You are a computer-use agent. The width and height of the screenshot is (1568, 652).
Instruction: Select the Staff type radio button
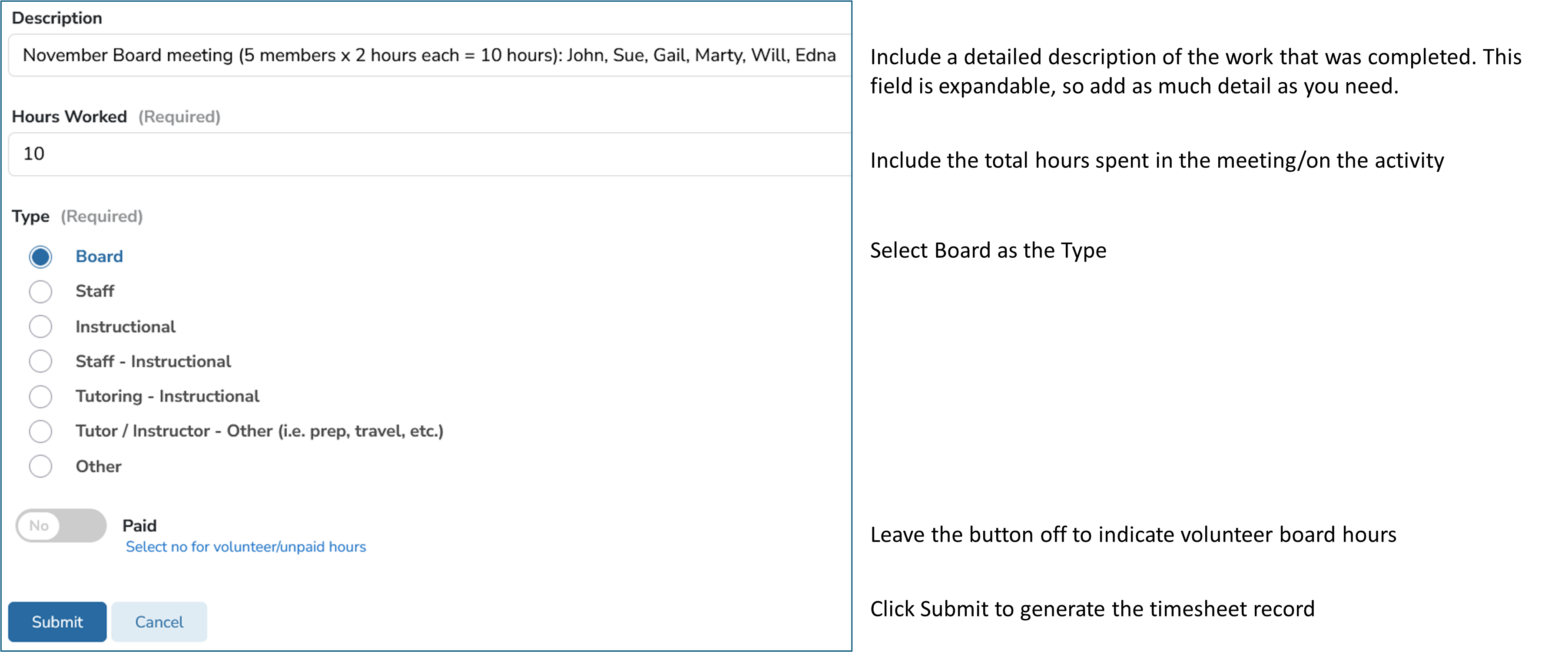coord(40,292)
